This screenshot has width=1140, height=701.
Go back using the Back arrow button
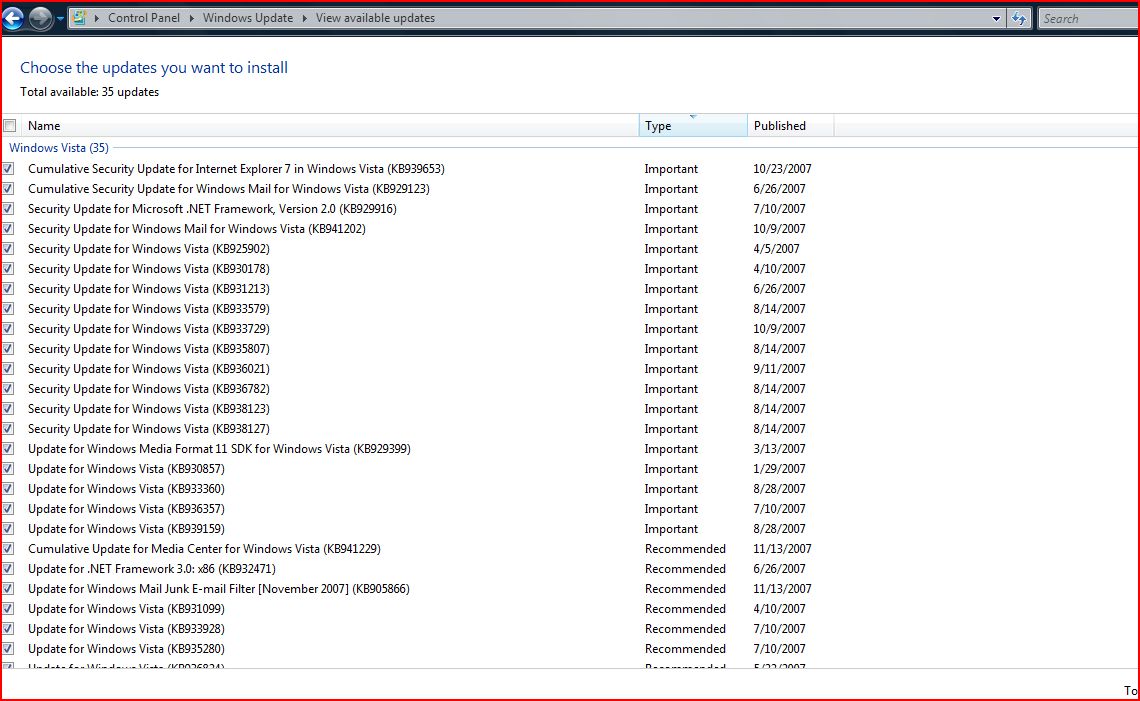[13, 18]
